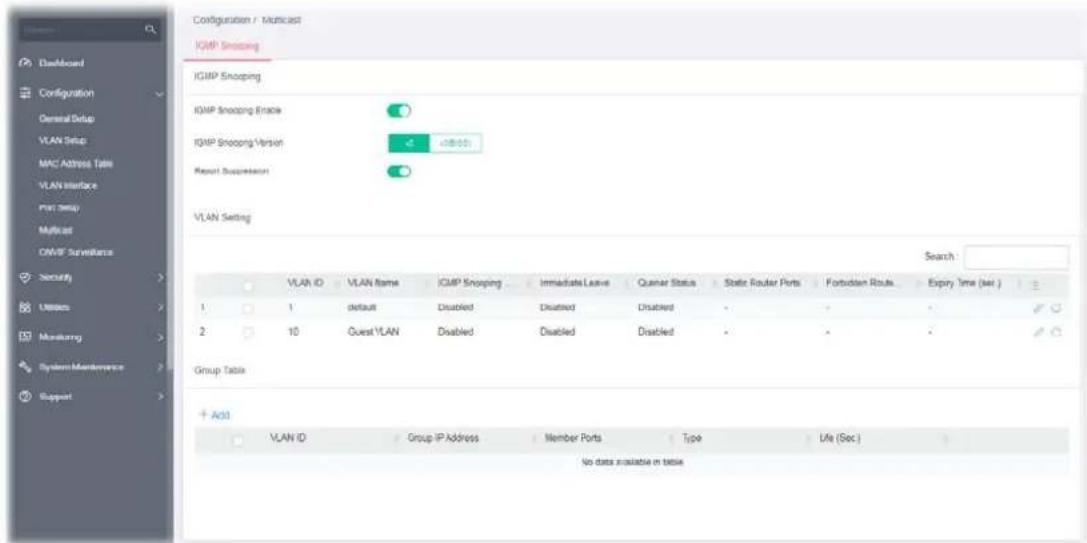Sort by Member Ports column header

(573, 439)
